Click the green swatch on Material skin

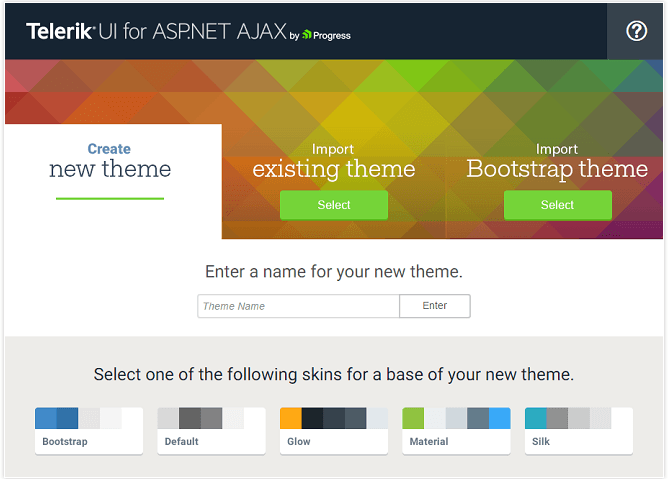point(413,418)
